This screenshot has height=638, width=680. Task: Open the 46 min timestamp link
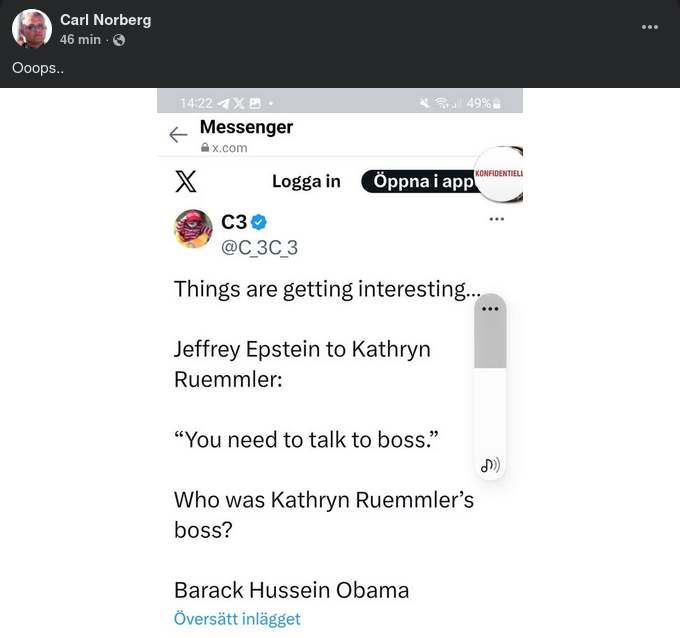point(80,40)
